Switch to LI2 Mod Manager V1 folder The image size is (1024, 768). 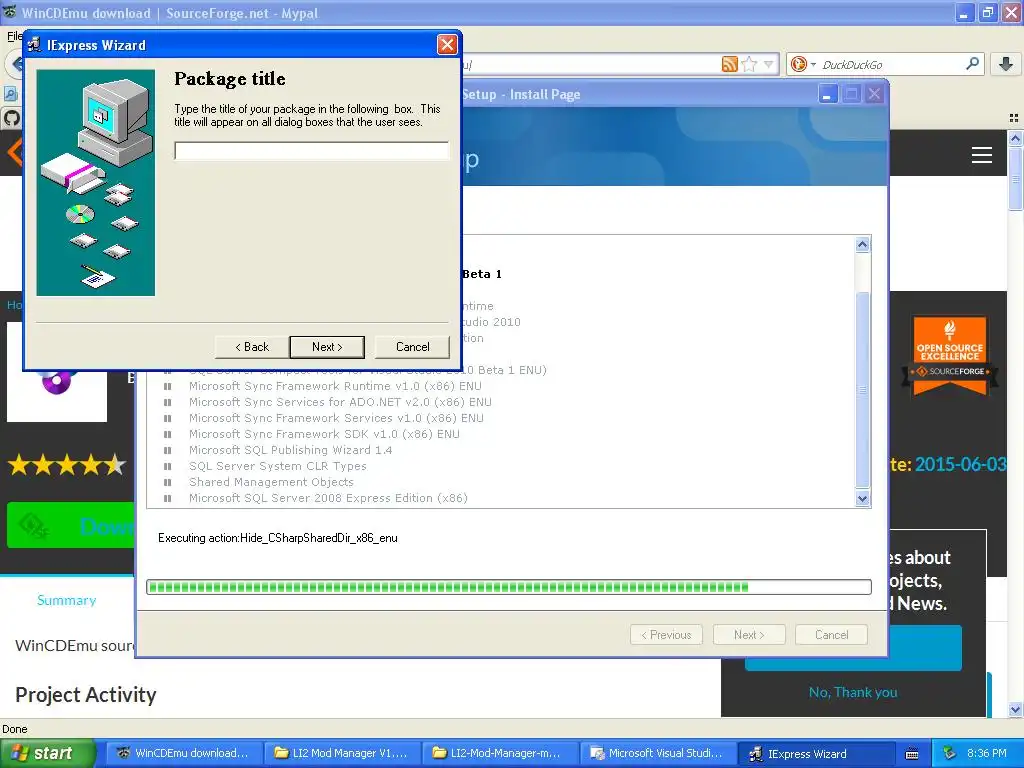pyautogui.click(x=341, y=753)
